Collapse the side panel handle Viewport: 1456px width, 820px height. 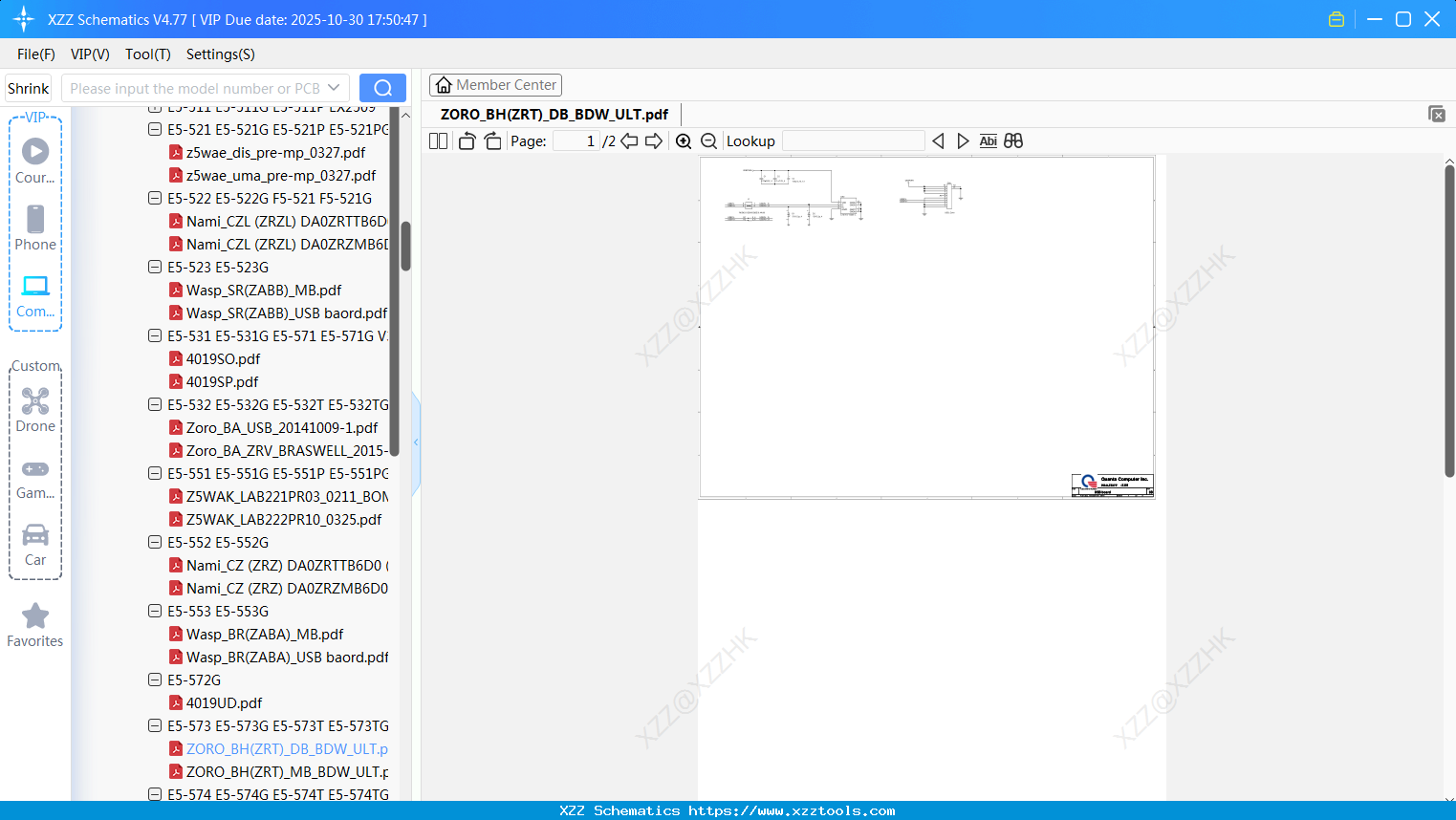416,442
